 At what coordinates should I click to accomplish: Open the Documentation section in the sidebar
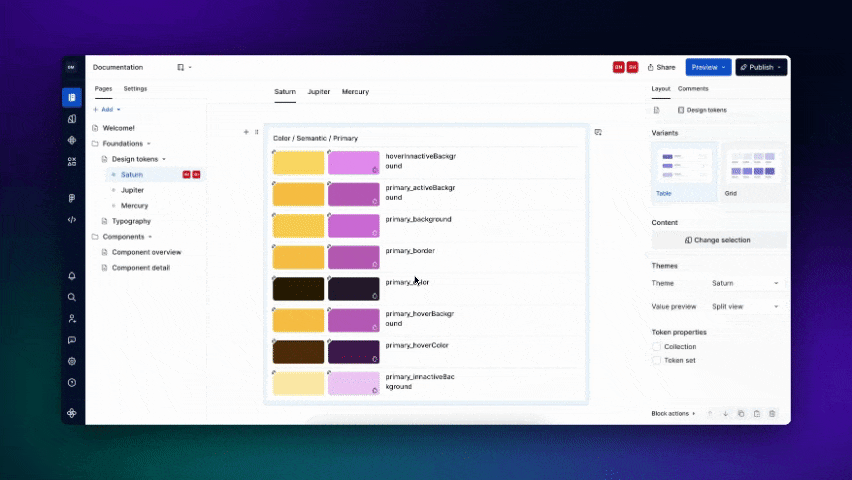point(72,98)
